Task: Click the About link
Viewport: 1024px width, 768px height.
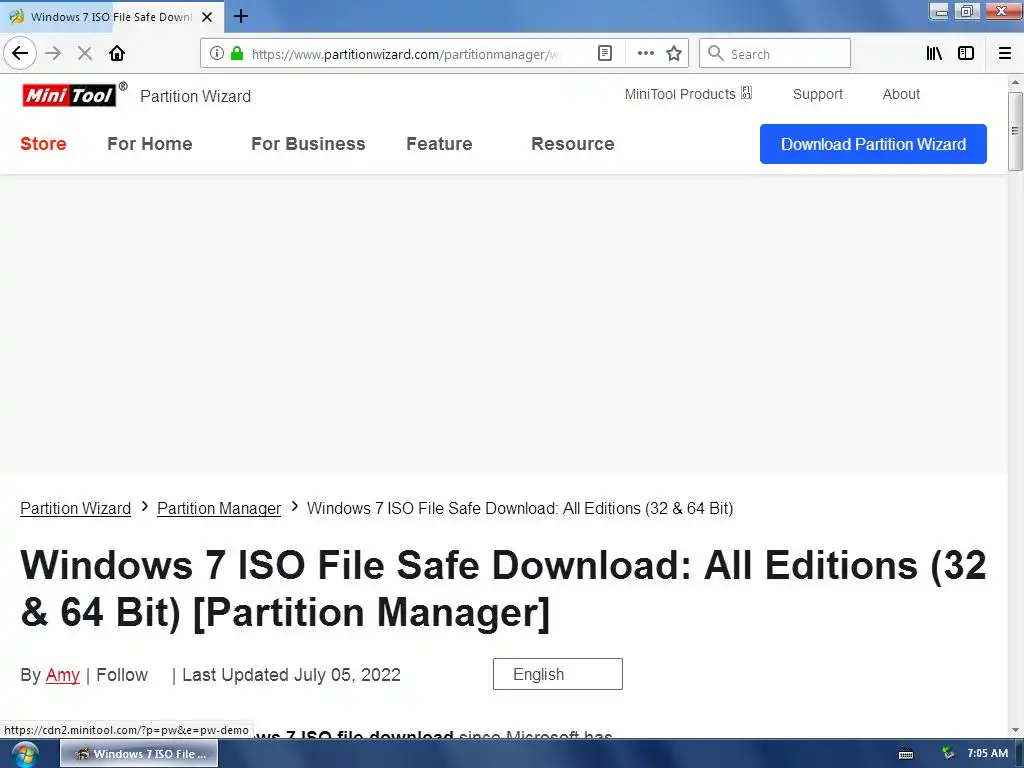Action: [x=901, y=94]
